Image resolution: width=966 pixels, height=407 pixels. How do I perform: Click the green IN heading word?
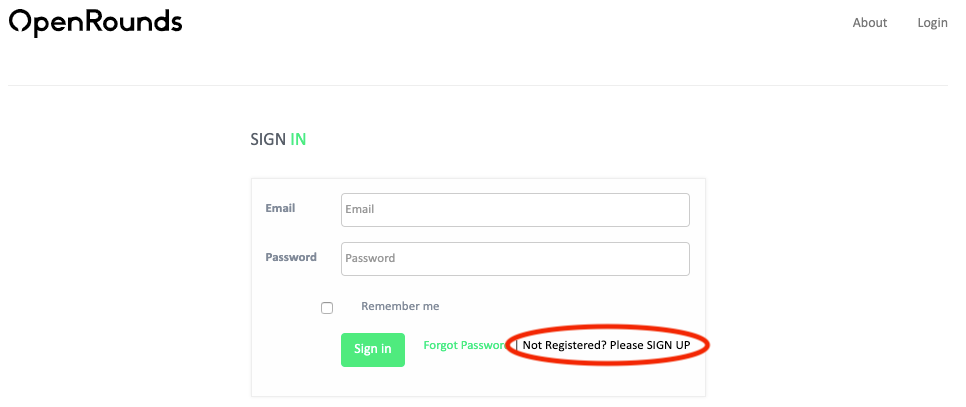point(298,140)
